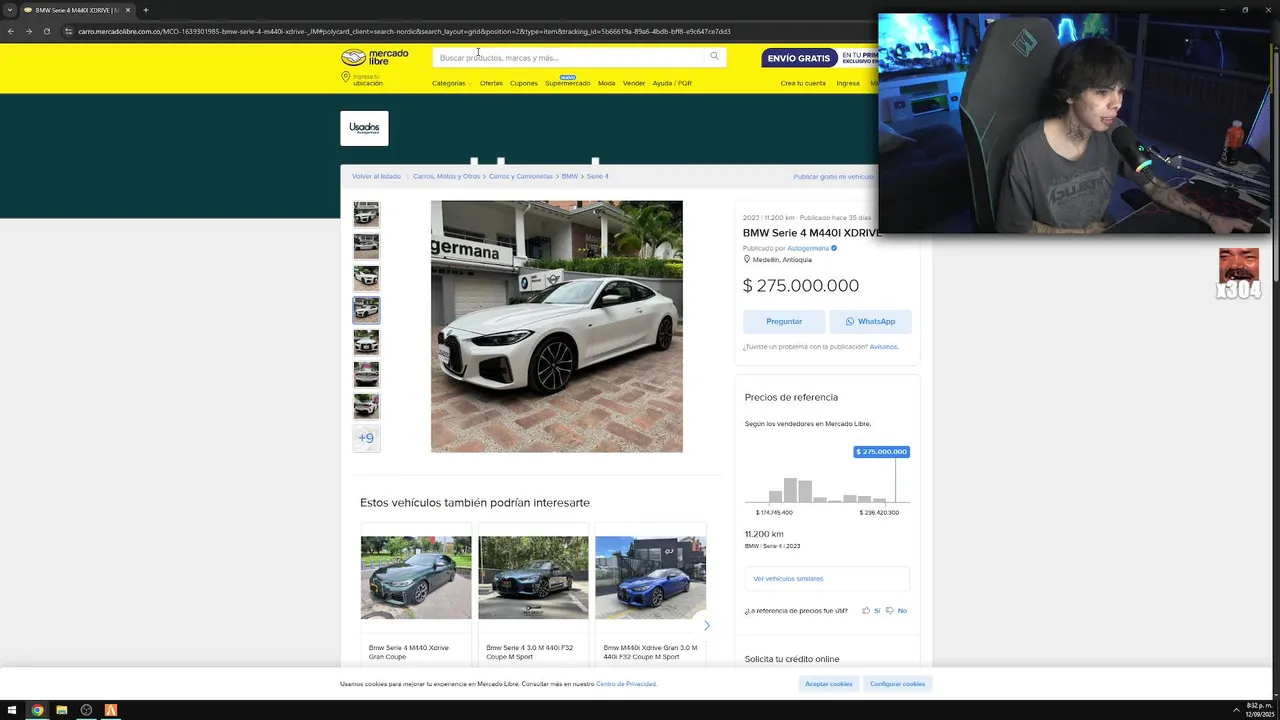This screenshot has width=1280, height=720.
Task: Open File Explorer from the taskbar
Action: click(x=62, y=710)
